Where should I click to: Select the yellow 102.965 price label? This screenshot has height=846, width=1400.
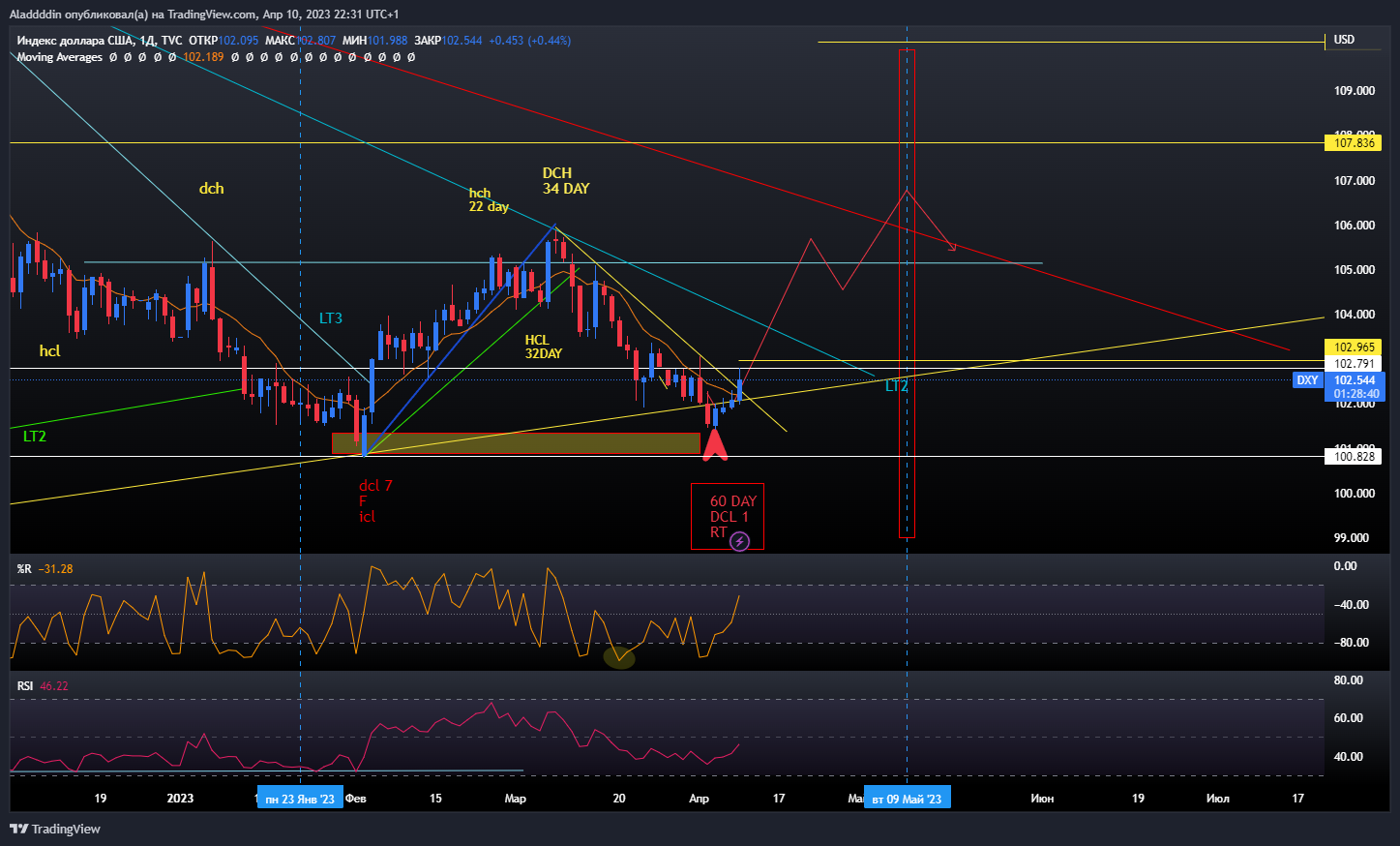(x=1355, y=347)
